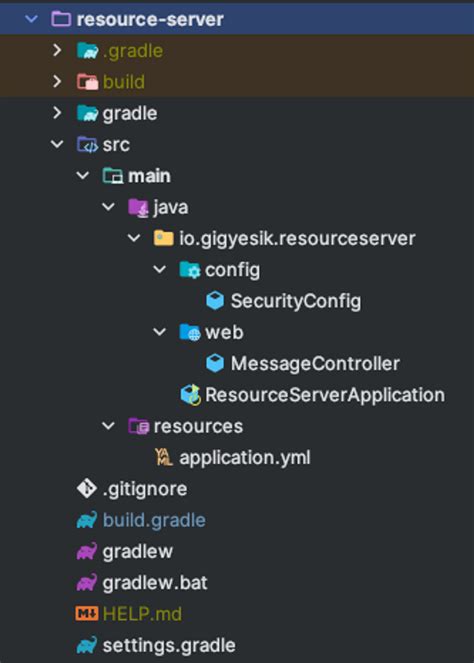Expand the .gradle folder

click(57, 50)
